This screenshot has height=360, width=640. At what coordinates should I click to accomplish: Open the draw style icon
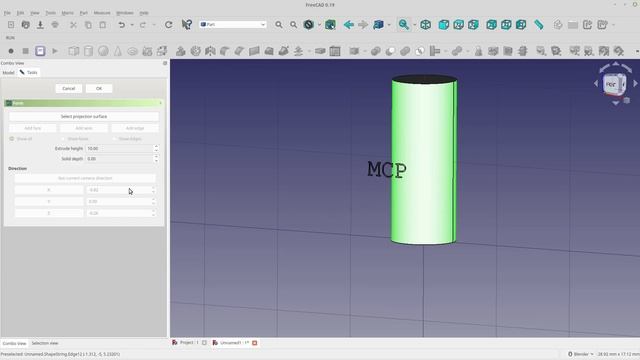[309, 25]
